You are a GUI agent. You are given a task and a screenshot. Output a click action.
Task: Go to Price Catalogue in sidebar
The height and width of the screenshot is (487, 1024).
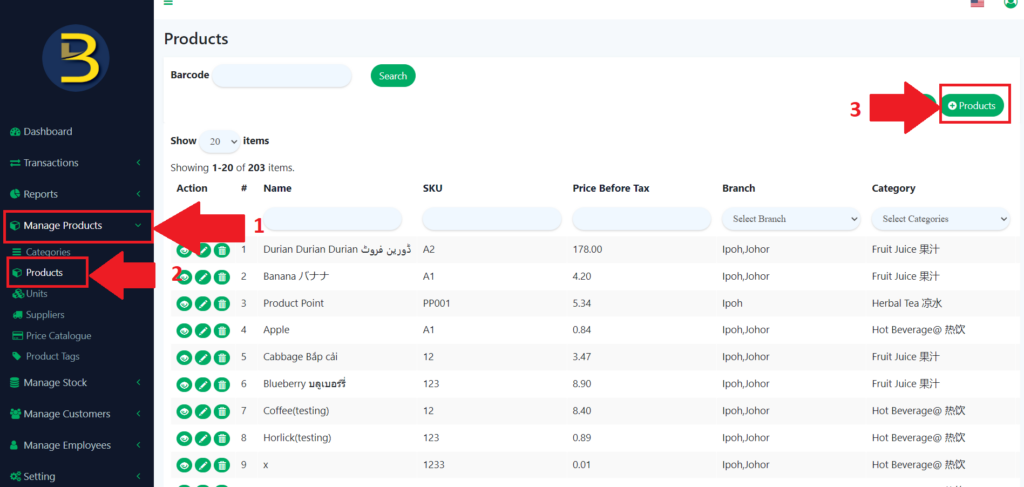tap(58, 336)
